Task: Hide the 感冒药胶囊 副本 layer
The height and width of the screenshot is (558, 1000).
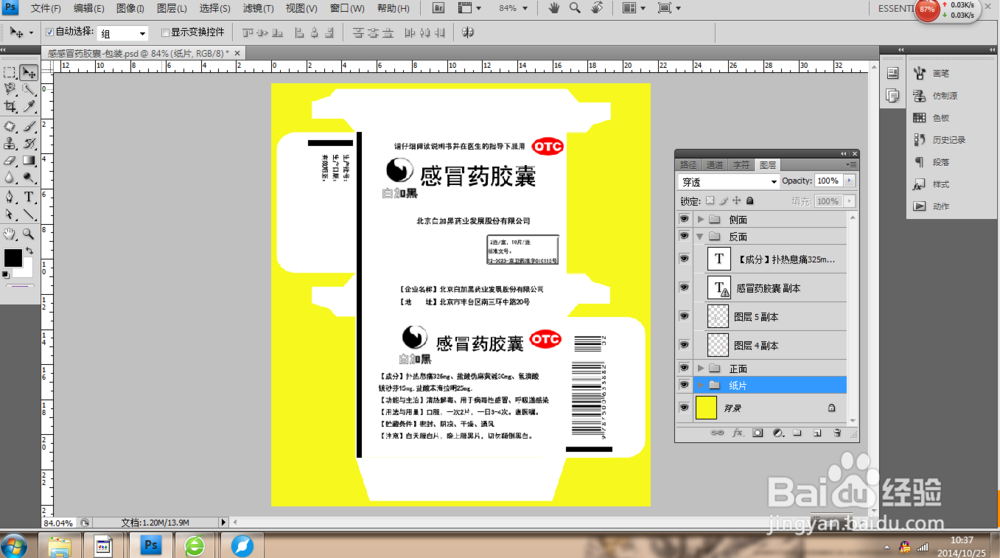Action: pyautogui.click(x=684, y=288)
